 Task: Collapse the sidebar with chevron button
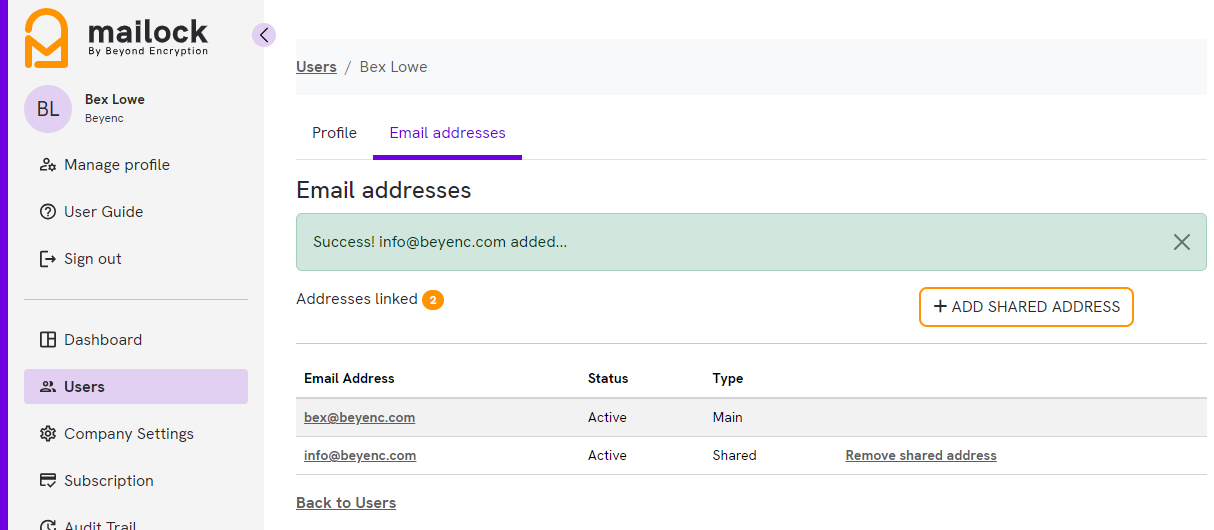tap(264, 35)
